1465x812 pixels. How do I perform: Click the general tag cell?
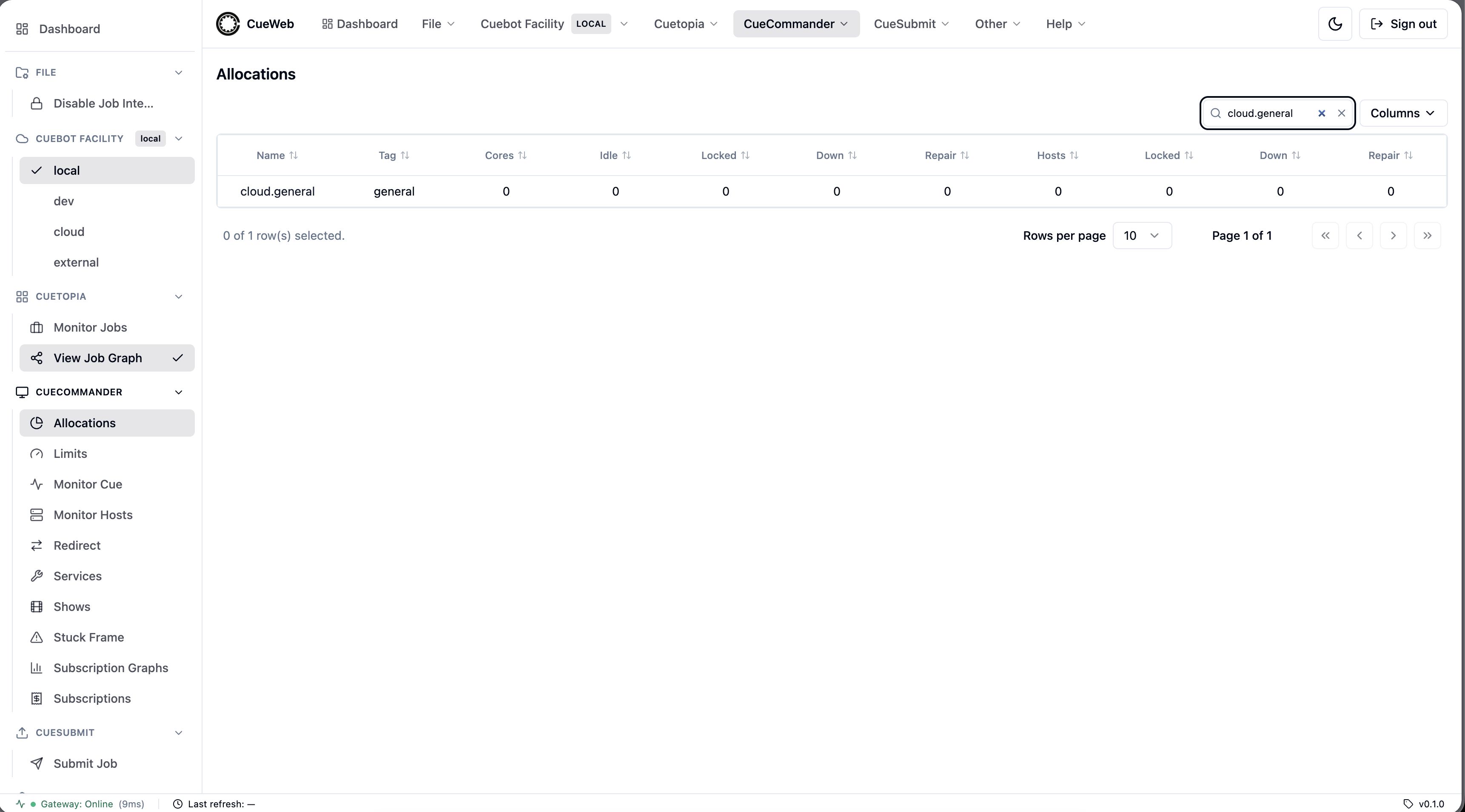point(394,191)
